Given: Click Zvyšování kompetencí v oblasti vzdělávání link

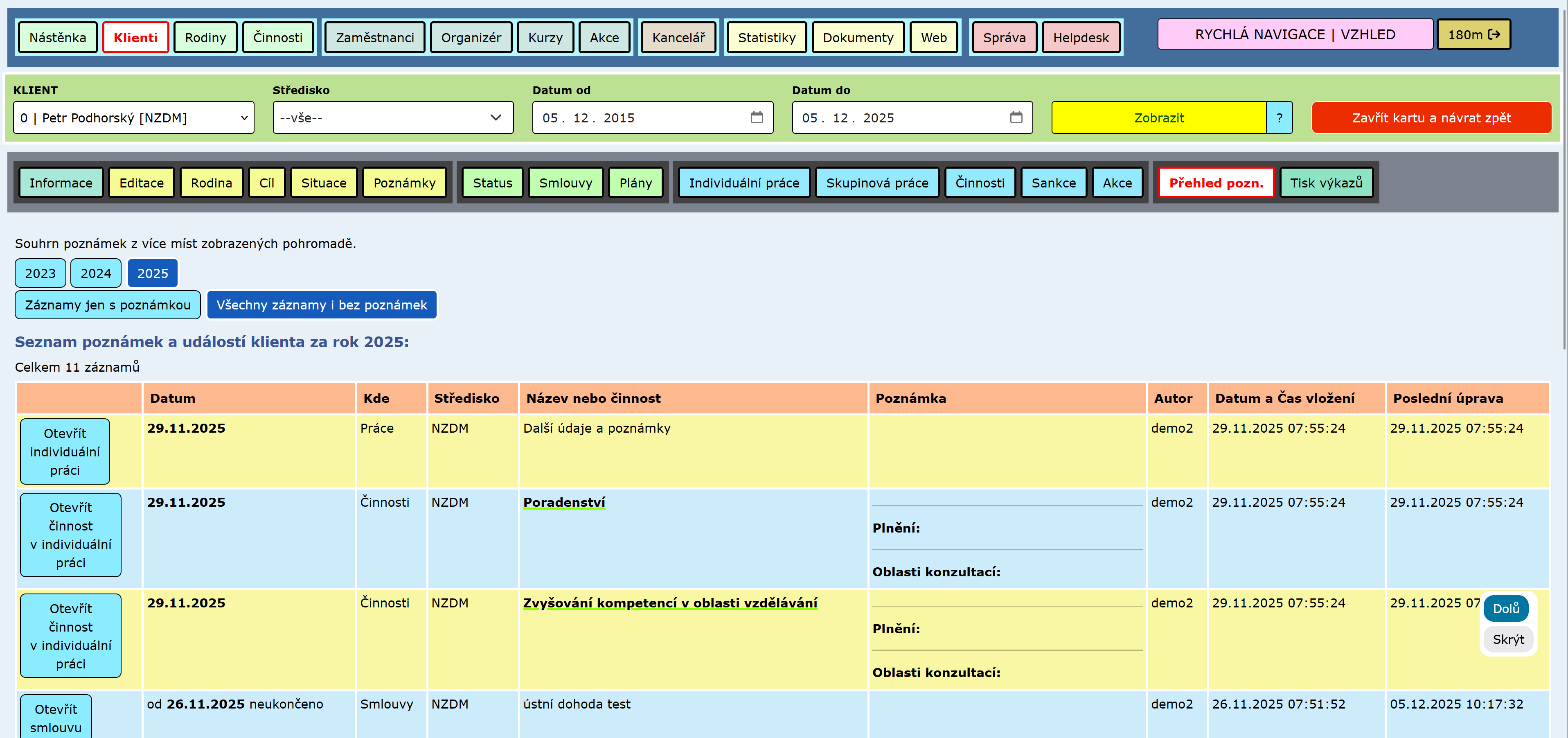Looking at the screenshot, I should coord(669,603).
